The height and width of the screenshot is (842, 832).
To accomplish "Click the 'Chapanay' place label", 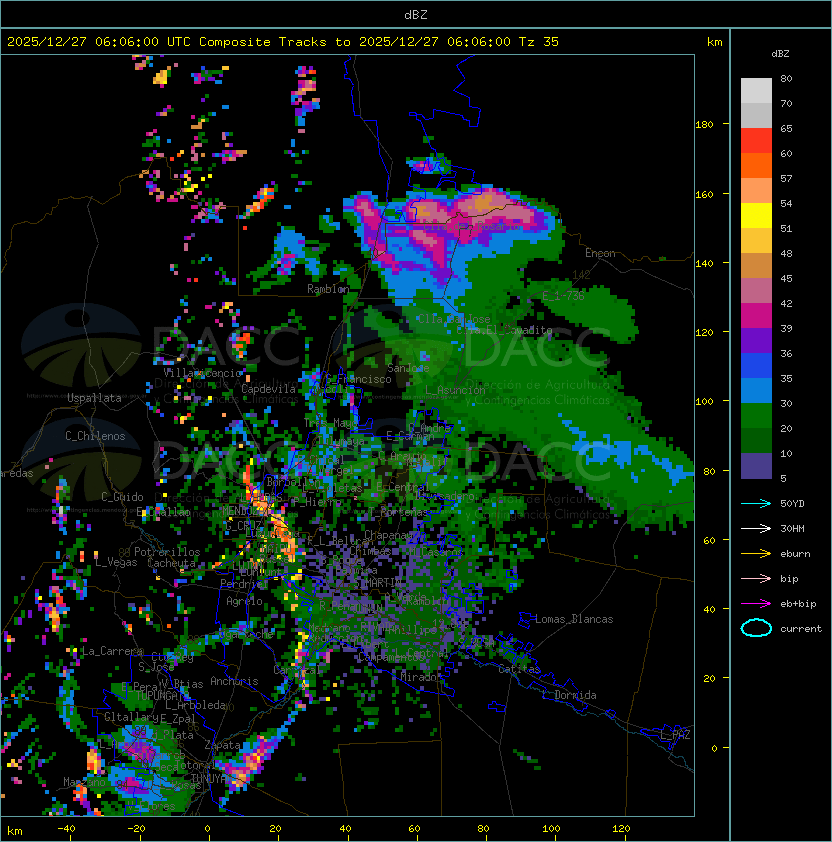I will [x=389, y=535].
